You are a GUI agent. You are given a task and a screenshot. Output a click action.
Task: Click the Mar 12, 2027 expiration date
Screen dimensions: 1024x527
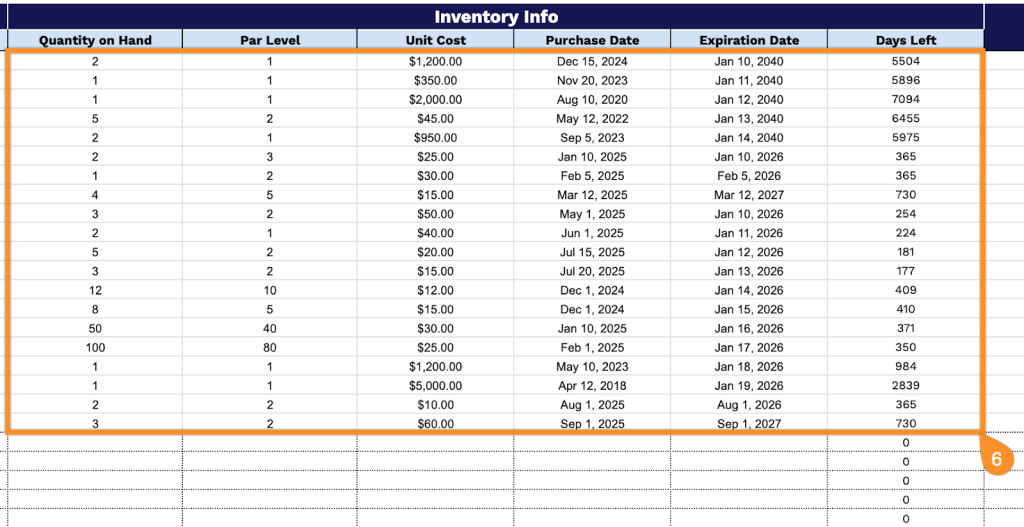749,195
